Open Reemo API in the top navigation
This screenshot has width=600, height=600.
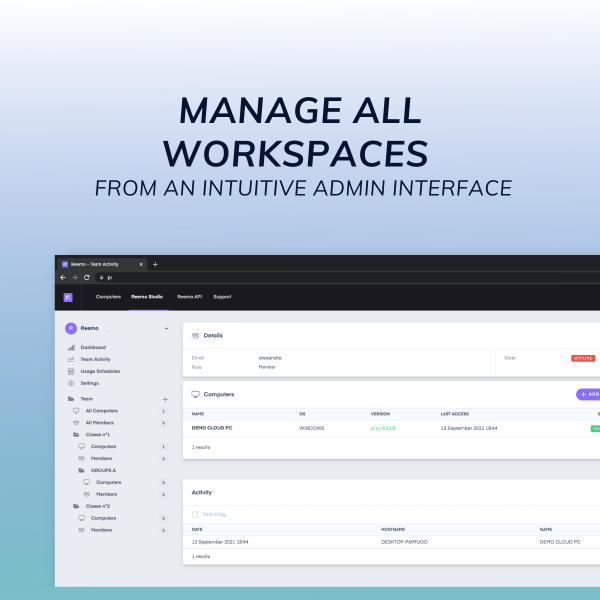click(x=189, y=297)
